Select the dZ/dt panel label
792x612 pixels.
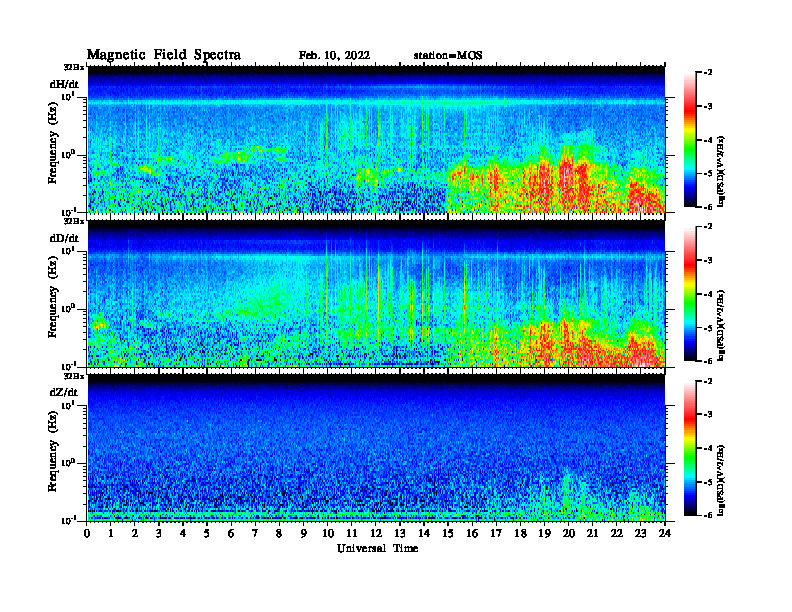click(64, 392)
